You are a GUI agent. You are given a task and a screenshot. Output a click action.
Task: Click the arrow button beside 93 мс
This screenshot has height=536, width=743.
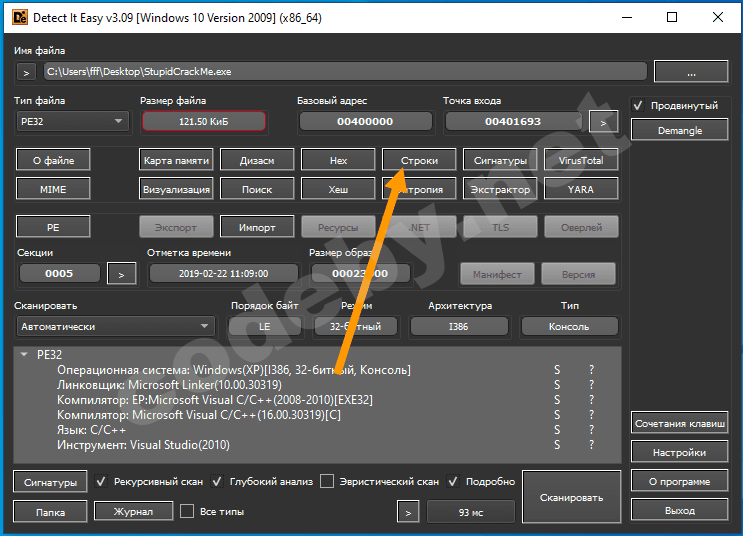408,512
